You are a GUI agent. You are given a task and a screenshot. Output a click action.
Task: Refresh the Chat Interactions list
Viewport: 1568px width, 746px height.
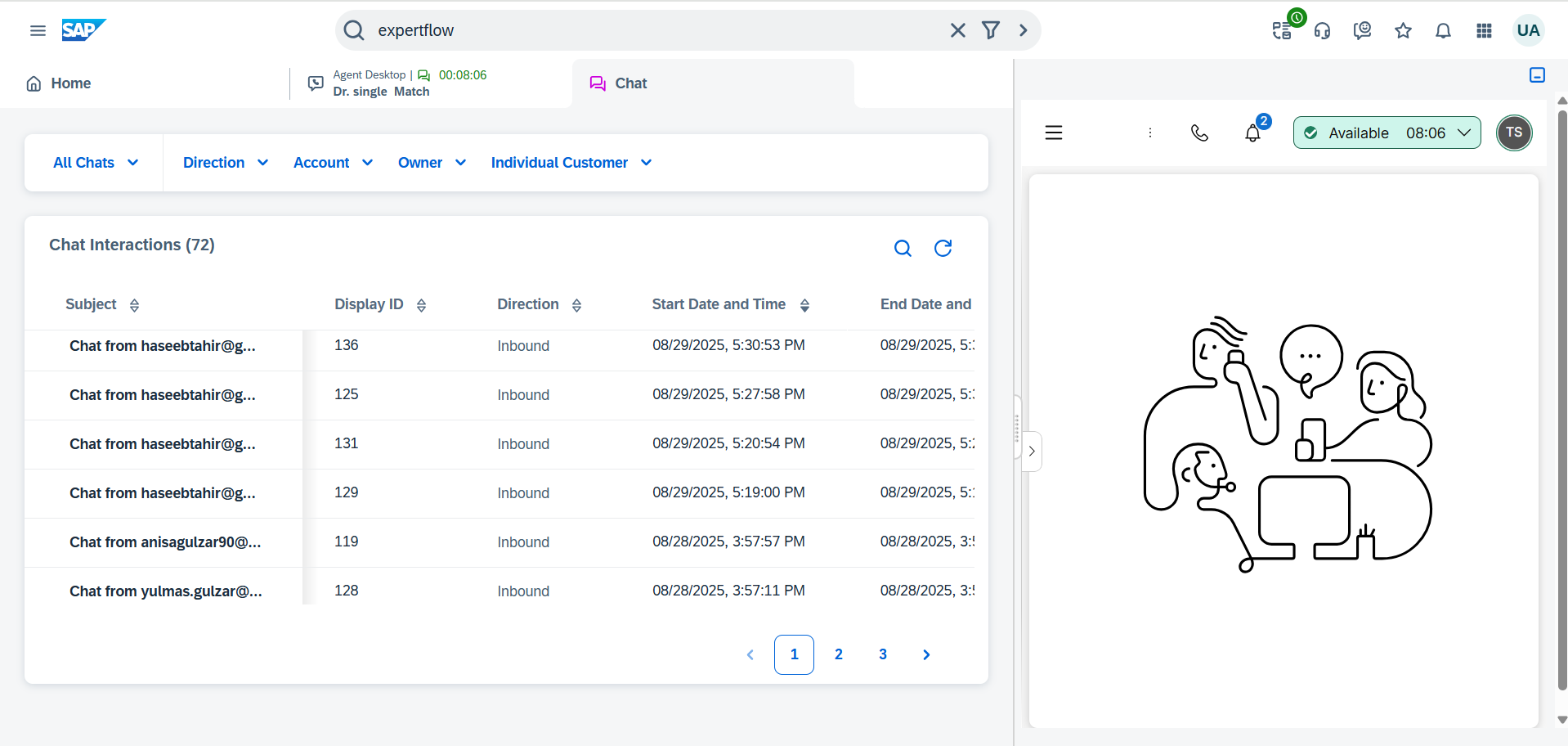(x=943, y=248)
